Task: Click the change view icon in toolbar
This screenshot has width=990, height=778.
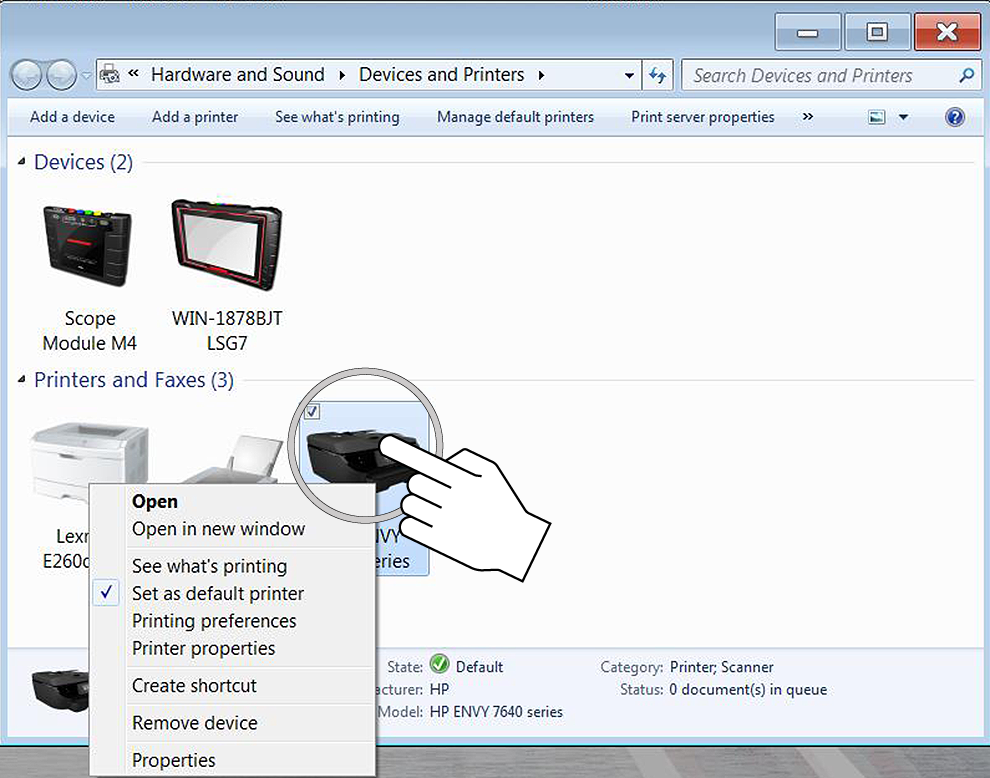Action: pyautogui.click(x=877, y=117)
